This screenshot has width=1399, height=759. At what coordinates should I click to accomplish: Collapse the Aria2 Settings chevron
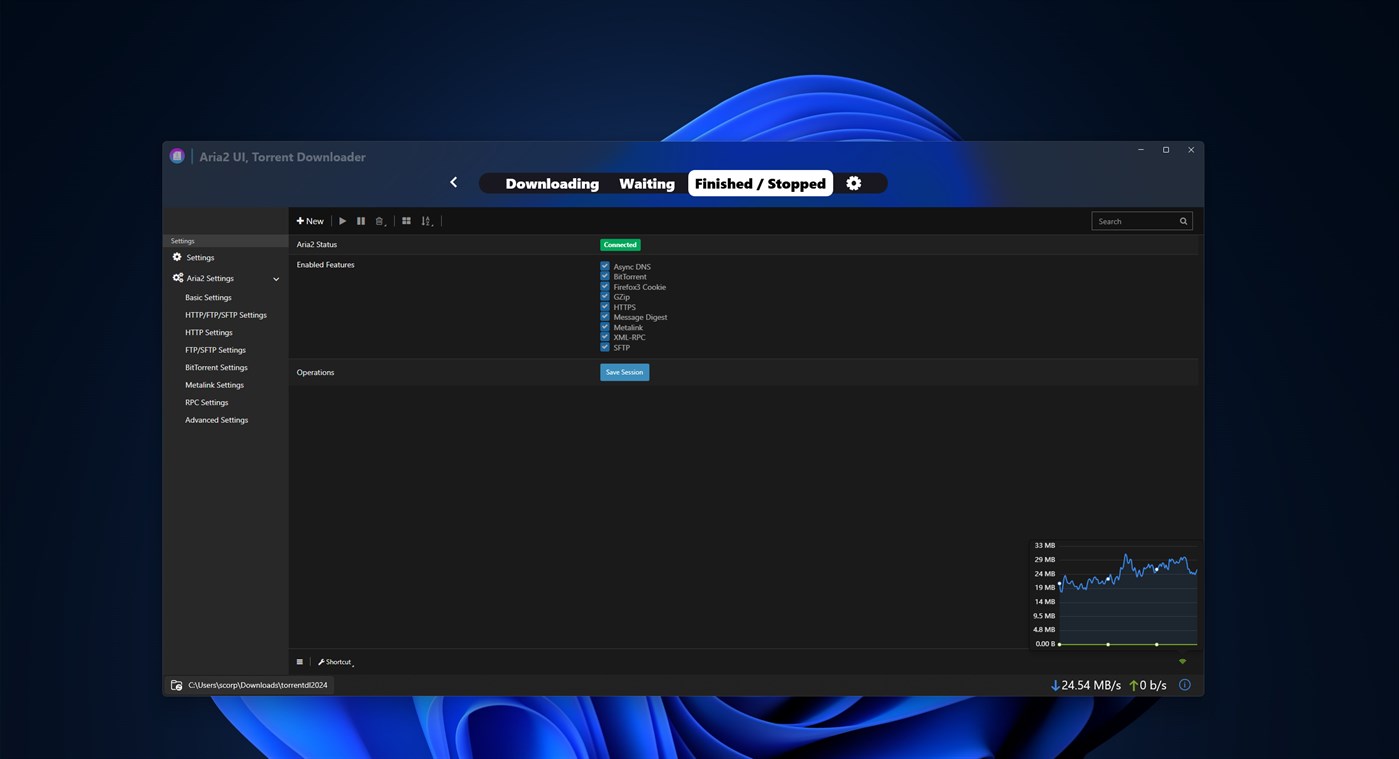(x=276, y=278)
